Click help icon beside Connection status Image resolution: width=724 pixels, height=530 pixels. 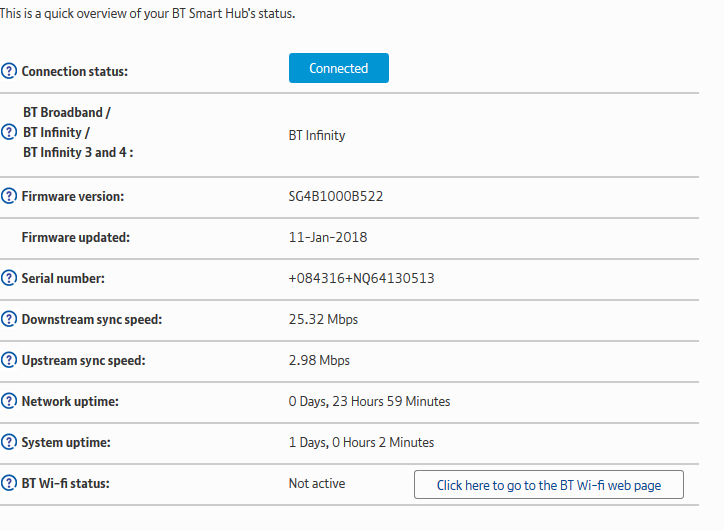(10, 71)
